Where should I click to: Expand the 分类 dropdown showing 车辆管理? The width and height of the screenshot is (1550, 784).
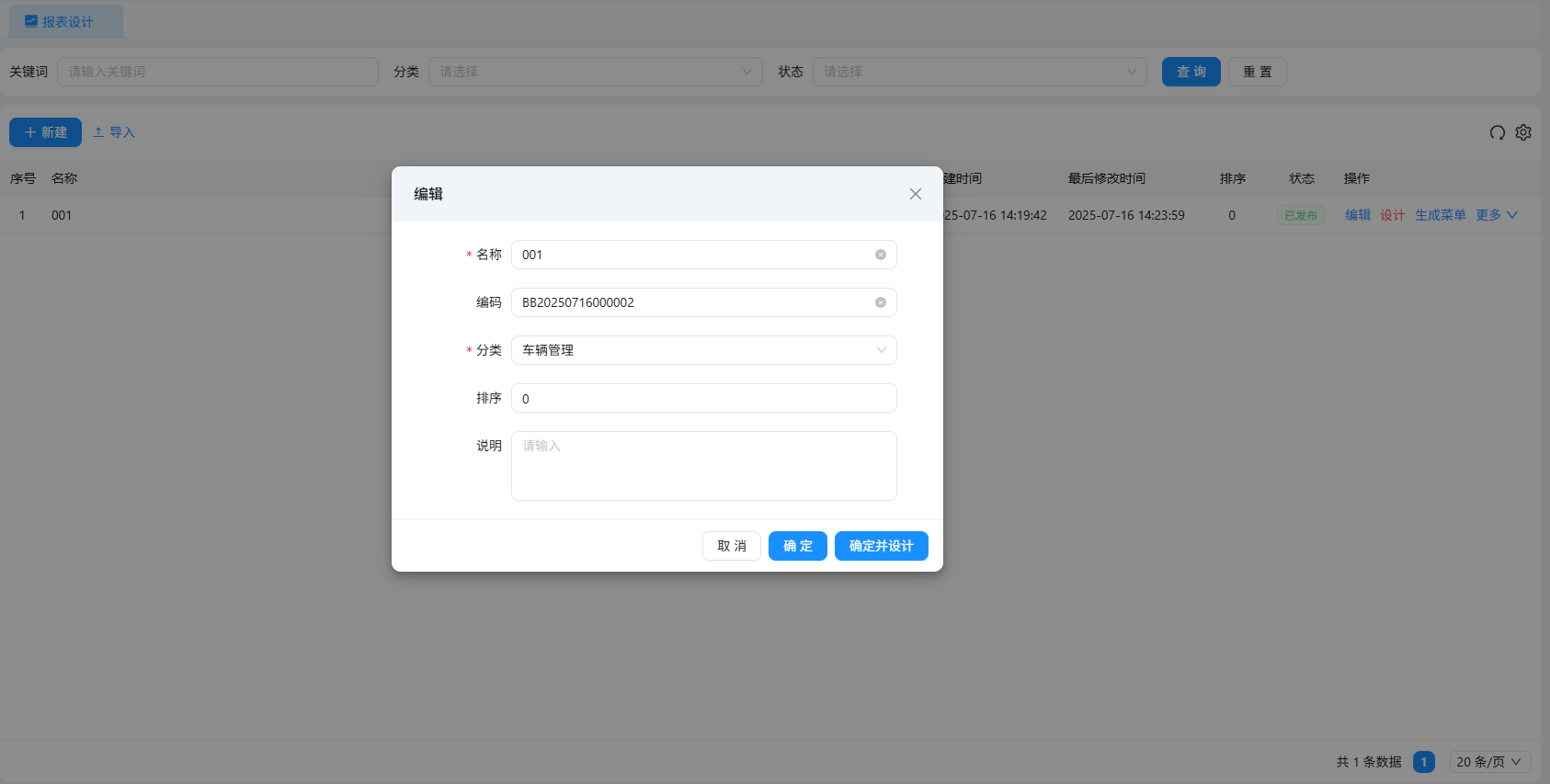click(703, 350)
